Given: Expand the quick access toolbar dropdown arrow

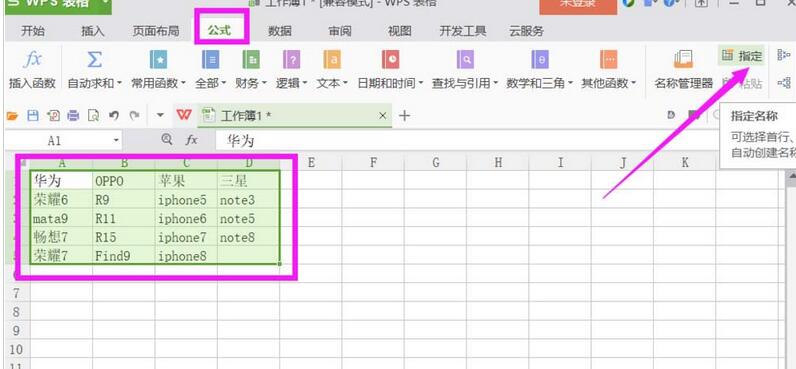Looking at the screenshot, I should pyautogui.click(x=160, y=115).
